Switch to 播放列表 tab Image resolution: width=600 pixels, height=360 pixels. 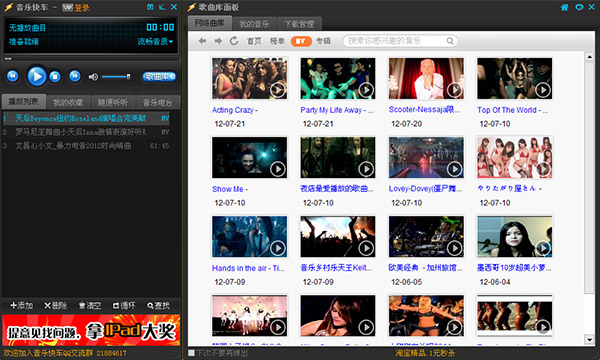(24, 102)
